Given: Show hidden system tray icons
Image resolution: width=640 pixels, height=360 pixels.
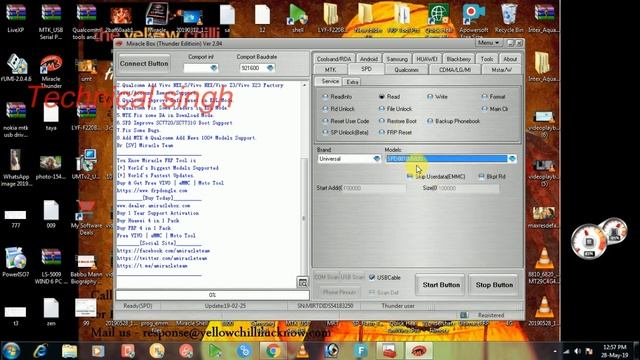Looking at the screenshot, I should [555, 351].
